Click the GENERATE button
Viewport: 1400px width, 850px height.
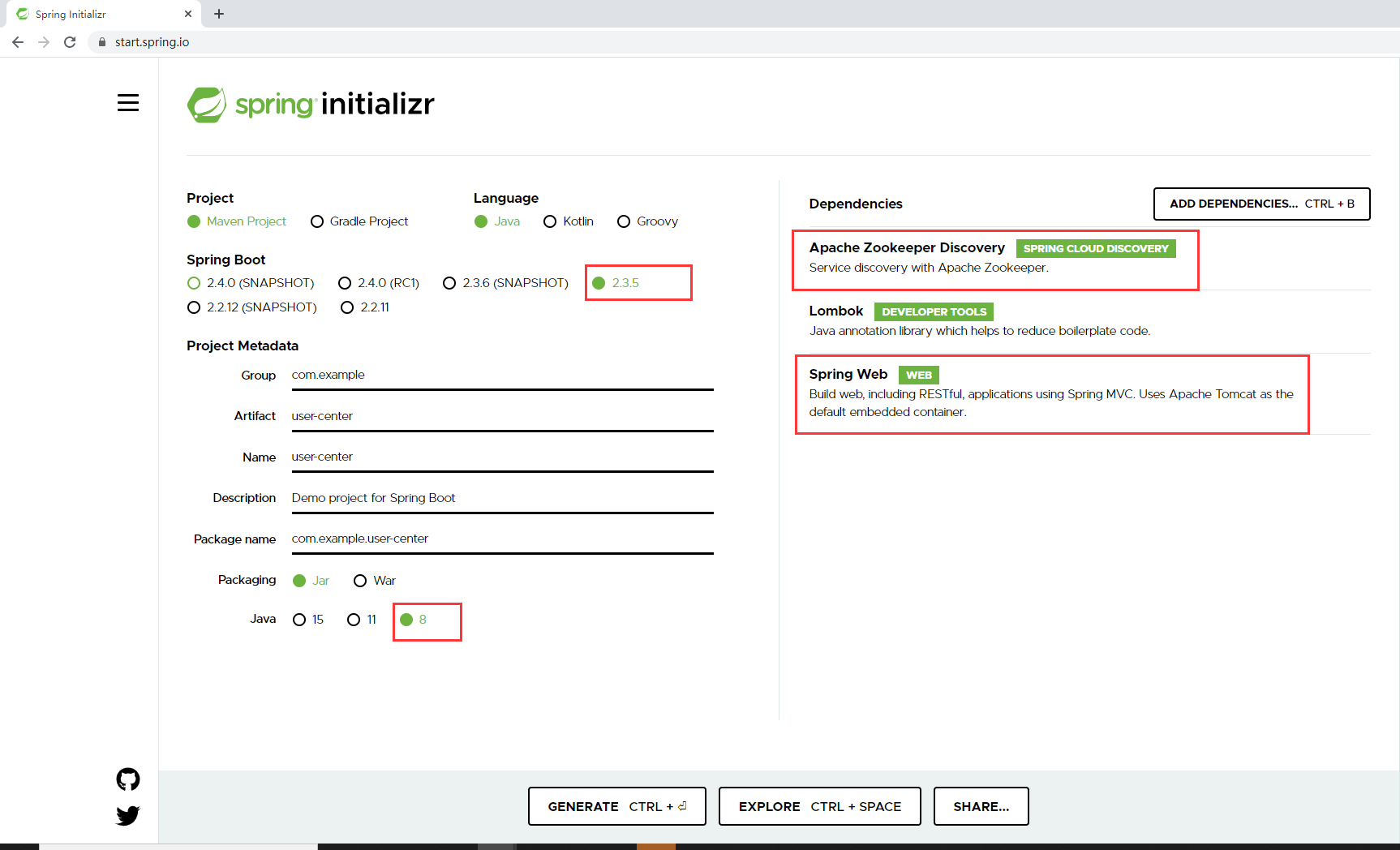point(616,806)
